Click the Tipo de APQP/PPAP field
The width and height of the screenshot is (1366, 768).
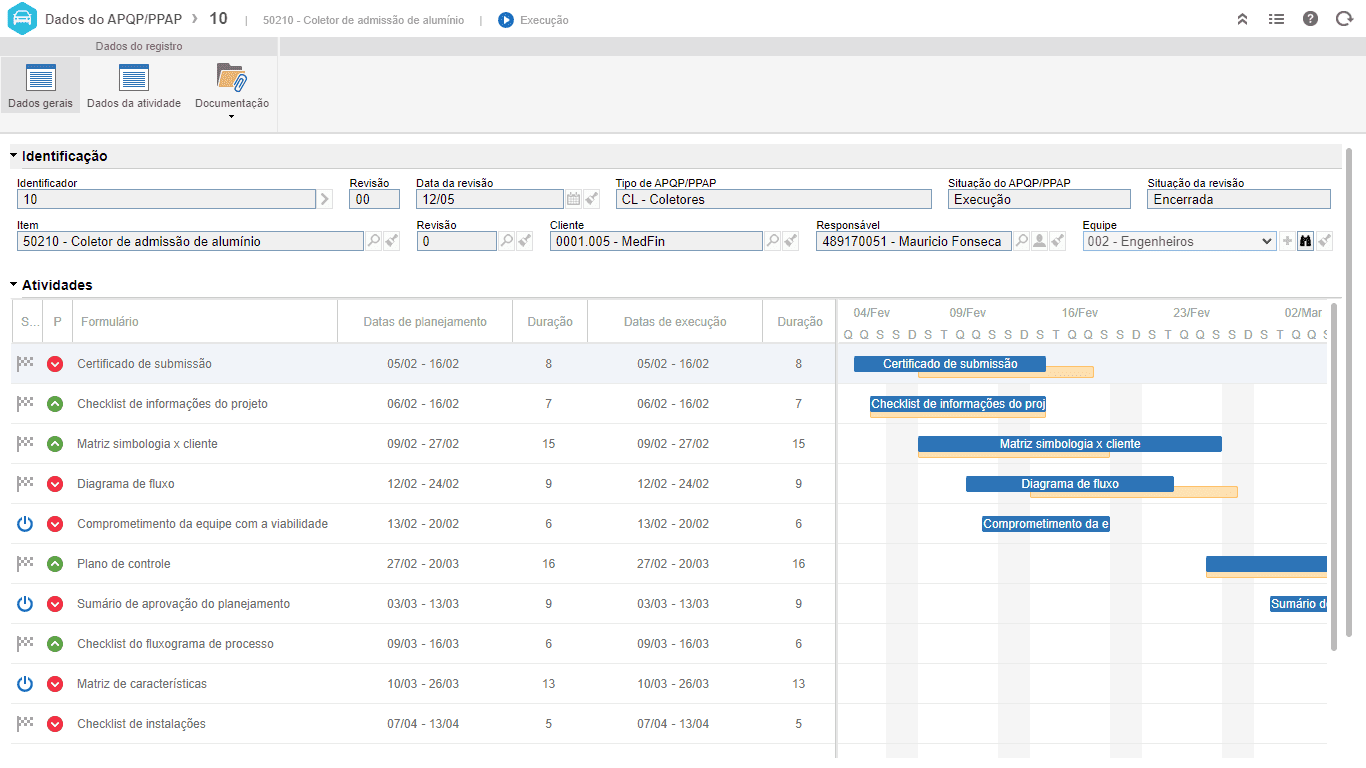[773, 200]
